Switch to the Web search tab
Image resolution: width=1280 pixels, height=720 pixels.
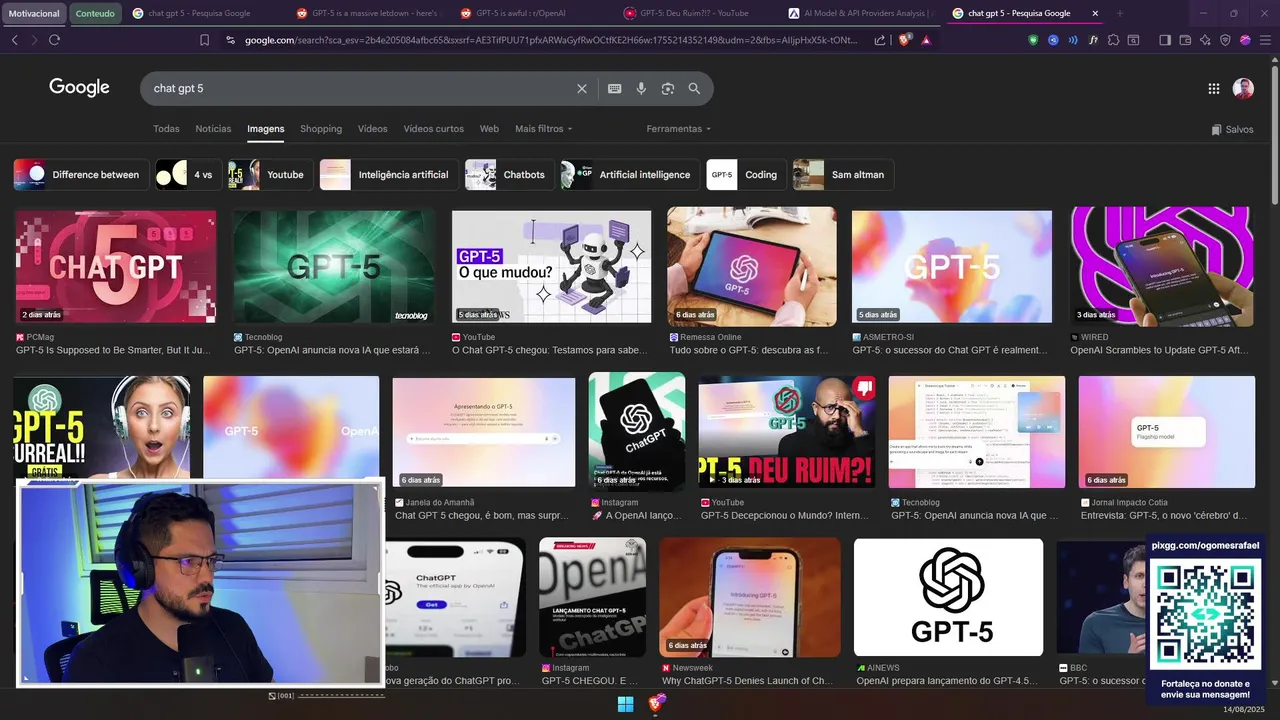489,129
